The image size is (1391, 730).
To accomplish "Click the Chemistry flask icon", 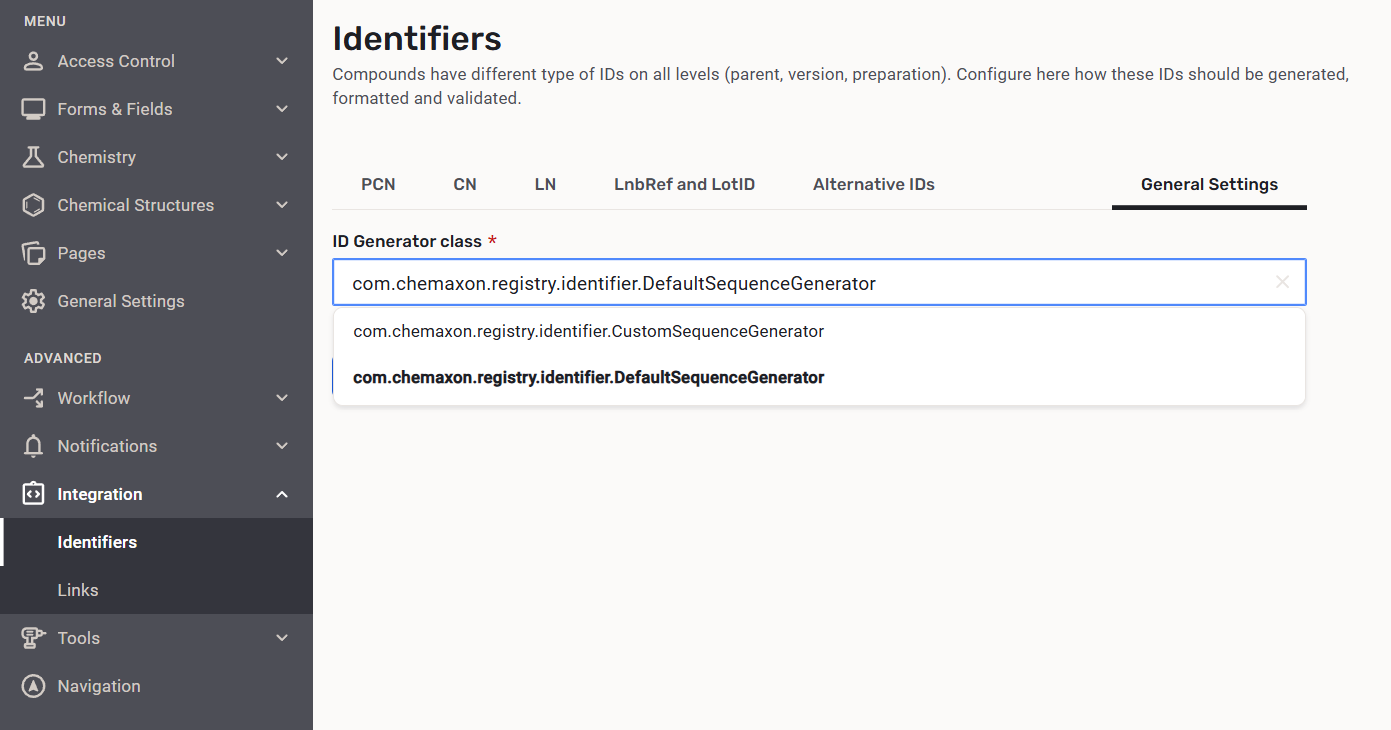I will pos(33,157).
